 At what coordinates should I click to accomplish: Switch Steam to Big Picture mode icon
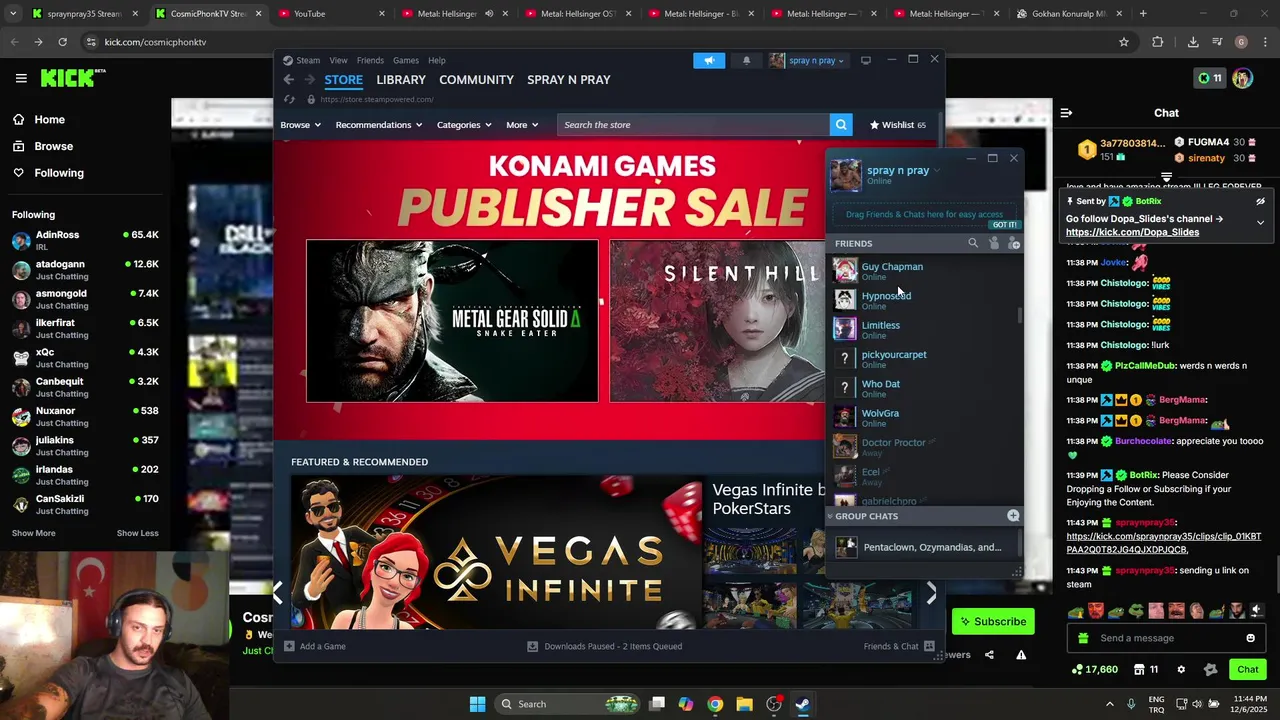click(x=866, y=60)
